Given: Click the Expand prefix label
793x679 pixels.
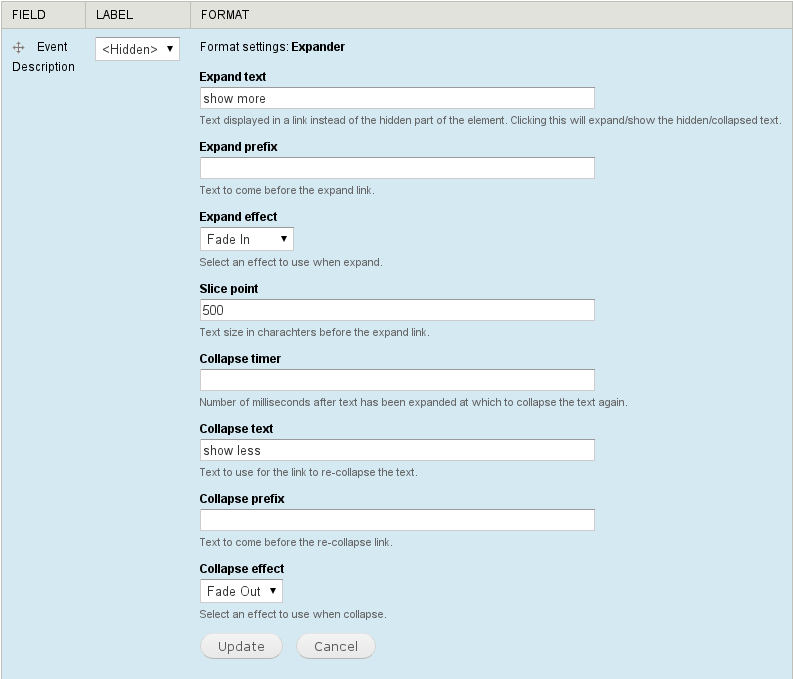Looking at the screenshot, I should pos(238,147).
